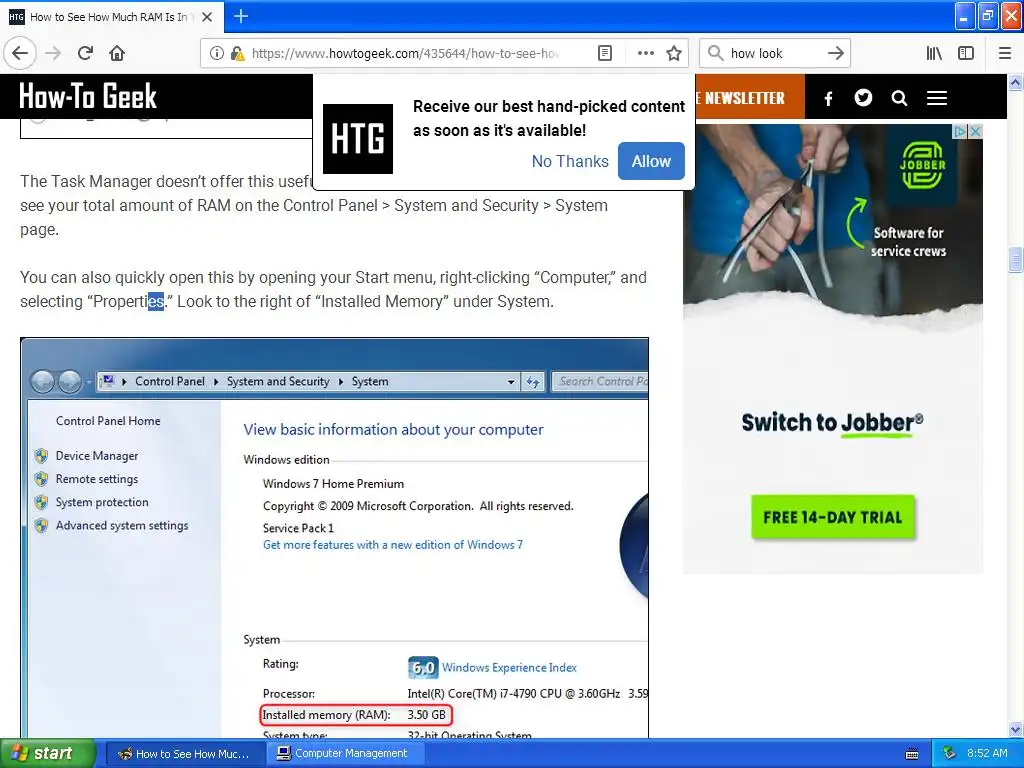Click the Windows 7 System screenshot image

pyautogui.click(x=334, y=537)
